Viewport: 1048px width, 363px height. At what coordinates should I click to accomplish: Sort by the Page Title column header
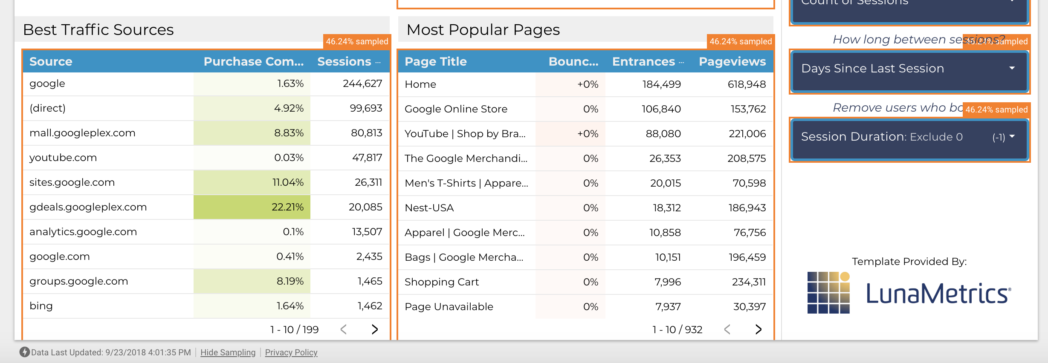(x=436, y=62)
